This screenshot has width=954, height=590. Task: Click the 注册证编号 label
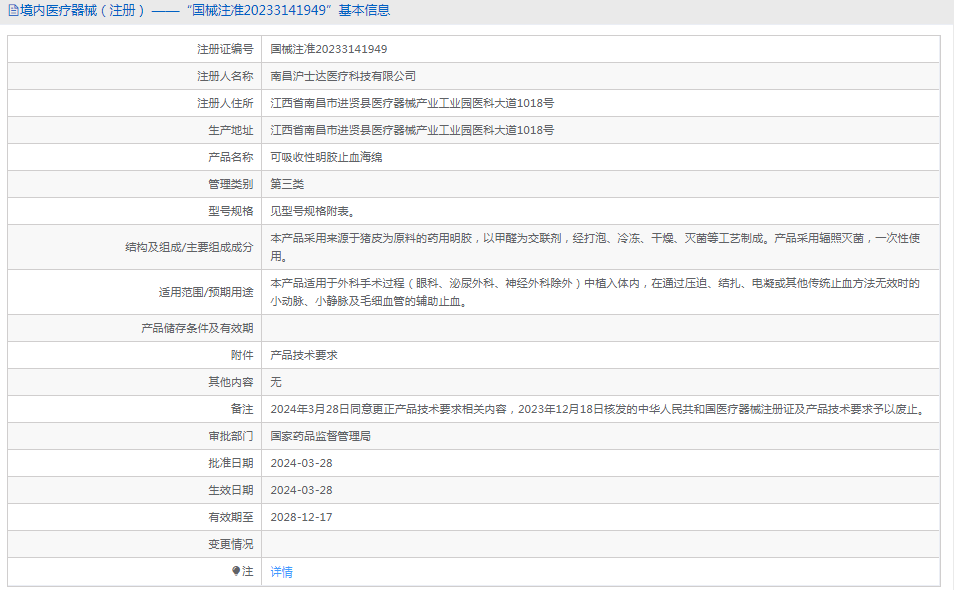[225, 49]
